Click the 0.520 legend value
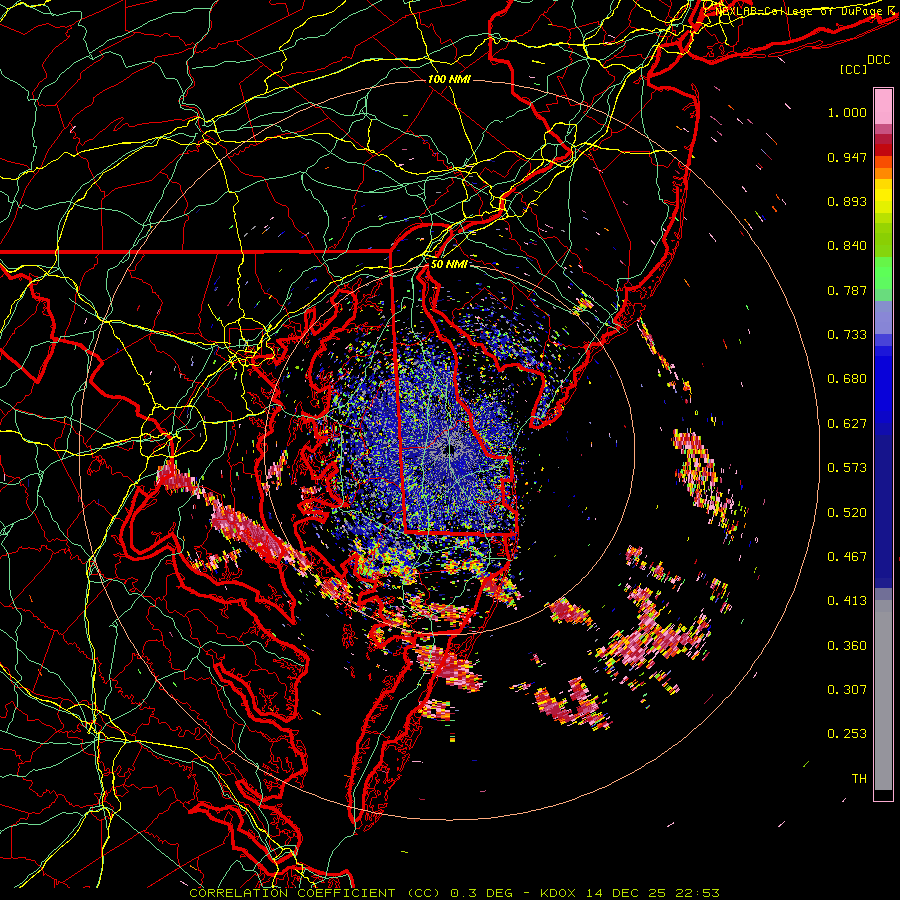This screenshot has height=900, width=900. tap(847, 513)
